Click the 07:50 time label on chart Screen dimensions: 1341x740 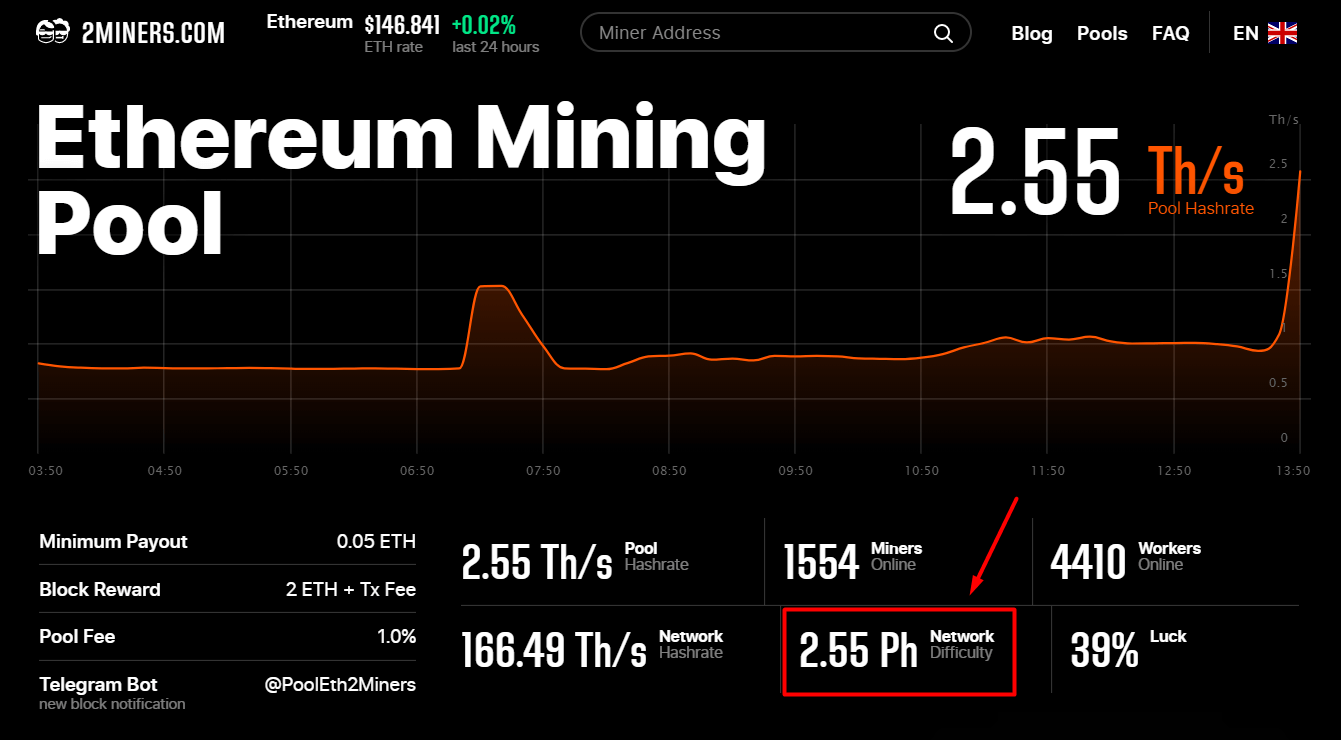pos(543,470)
